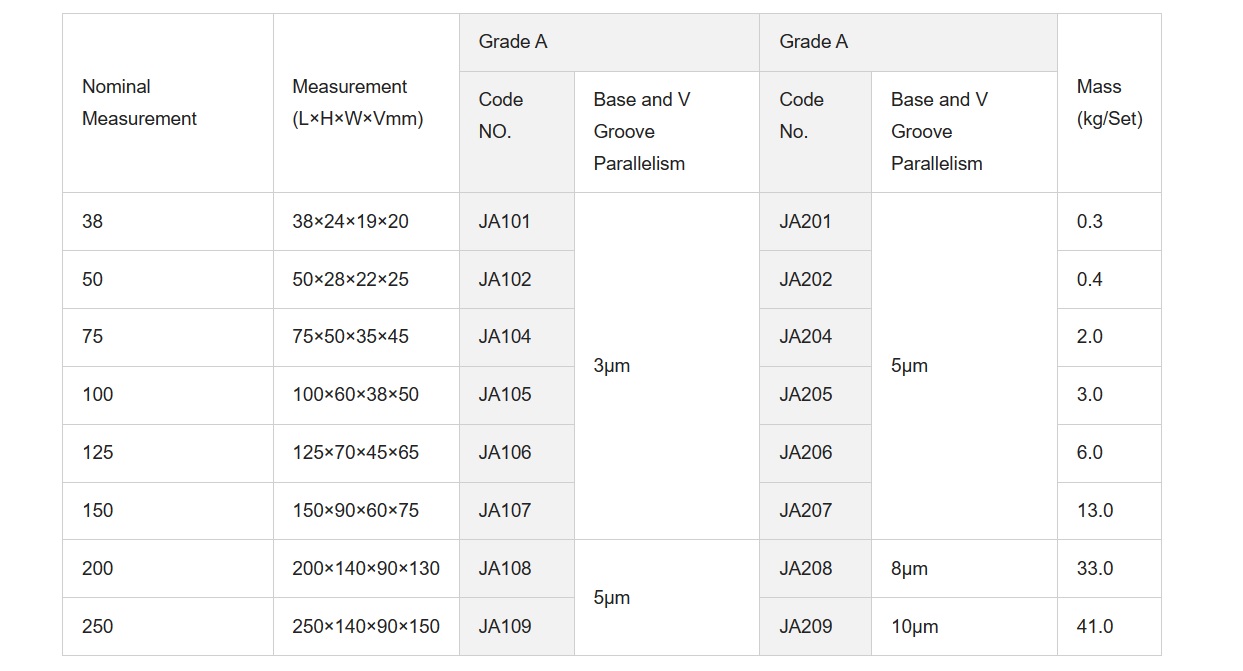The image size is (1243, 671).
Task: Click the Mass (kg/Set) header
Action: [1109, 103]
